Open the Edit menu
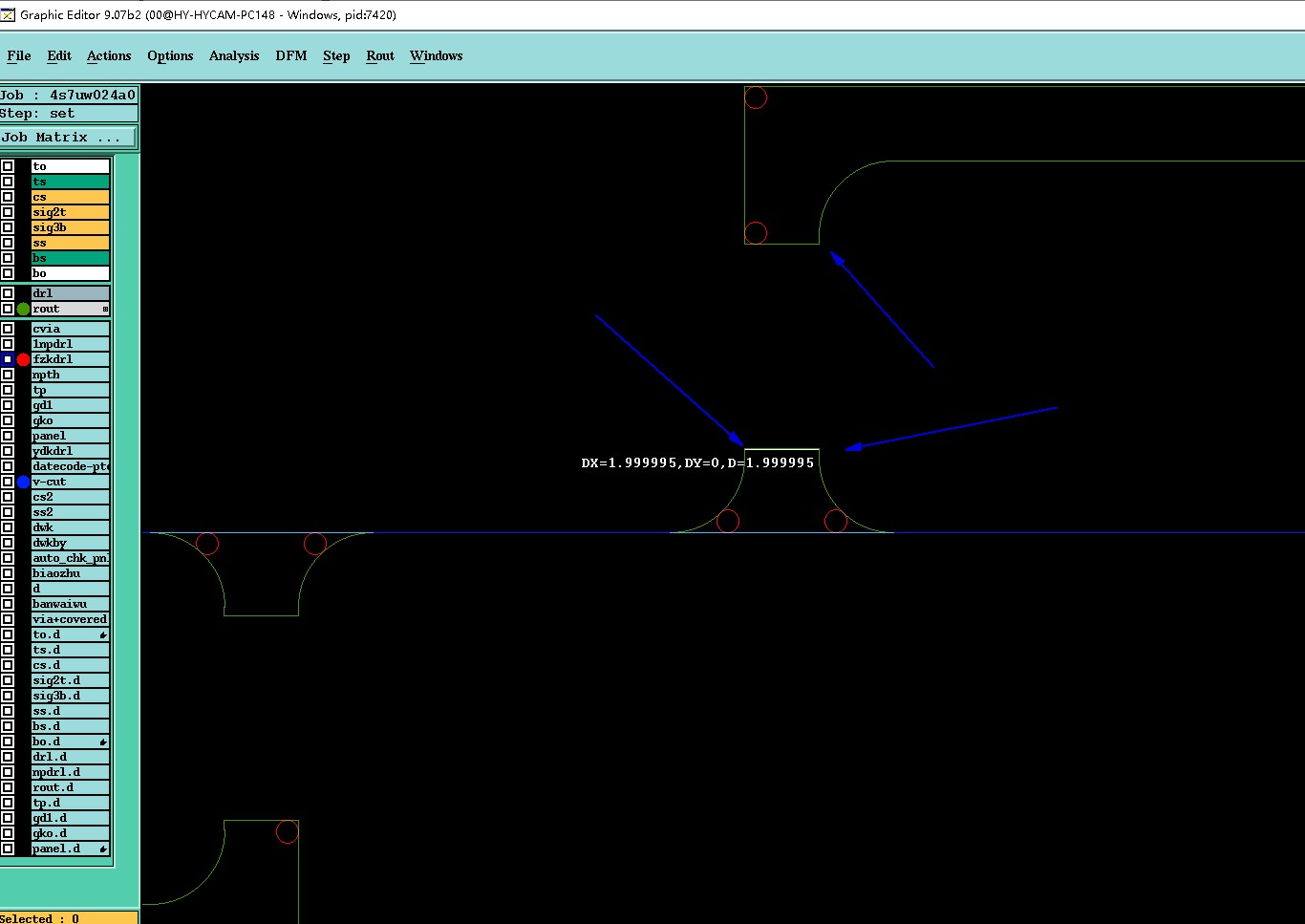The image size is (1305, 924). click(x=59, y=55)
